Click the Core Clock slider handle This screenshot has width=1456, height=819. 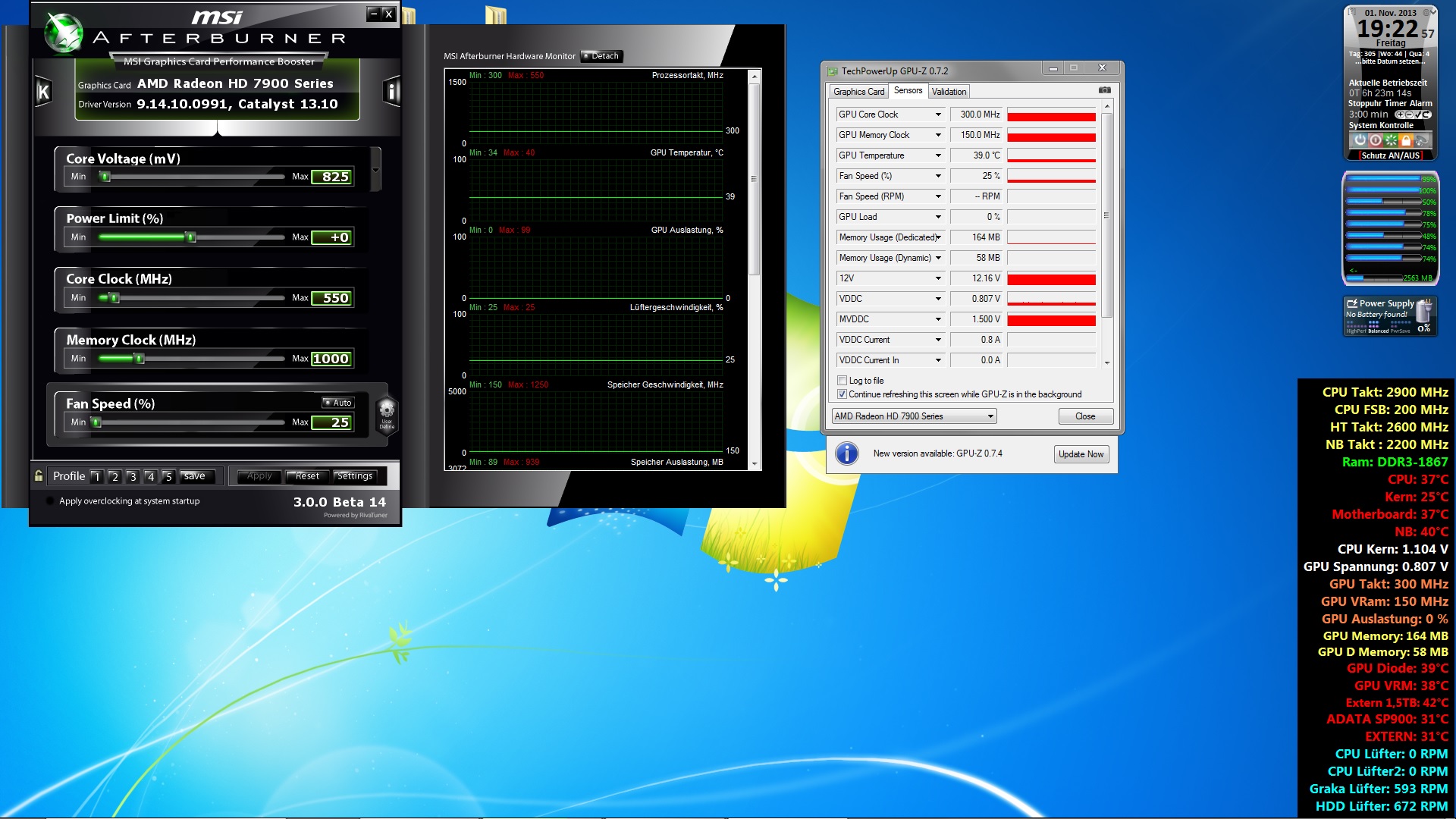coord(115,298)
